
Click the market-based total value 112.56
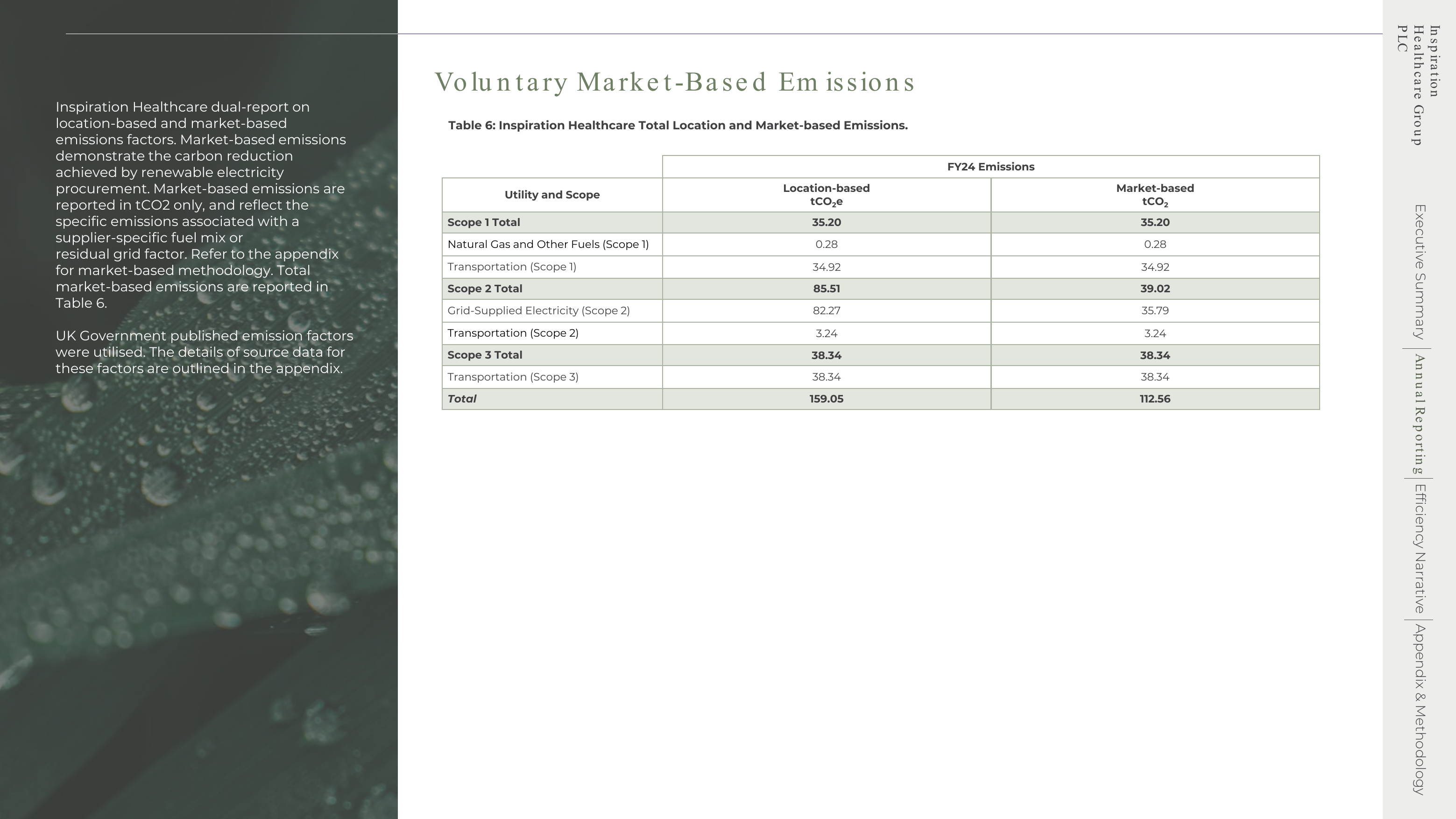pyautogui.click(x=1155, y=399)
